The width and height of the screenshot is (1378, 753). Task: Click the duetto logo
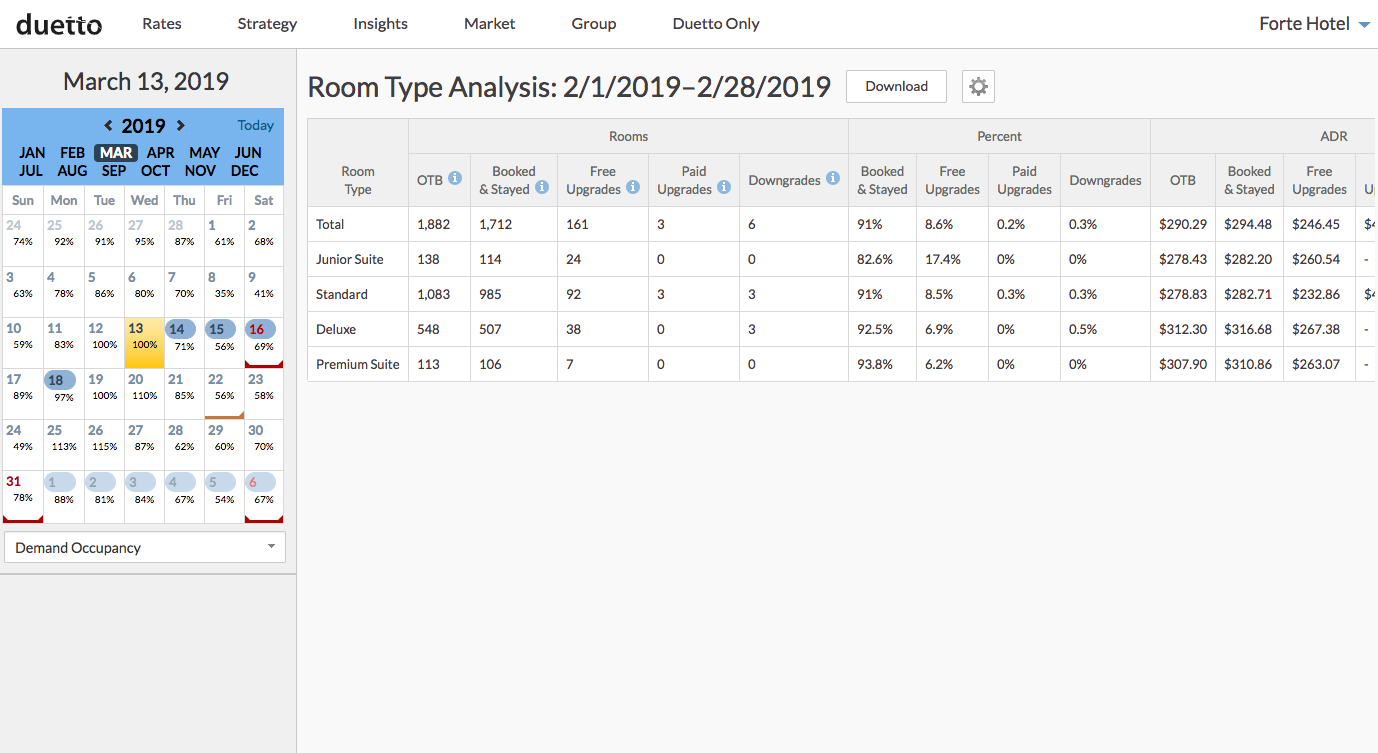point(59,24)
